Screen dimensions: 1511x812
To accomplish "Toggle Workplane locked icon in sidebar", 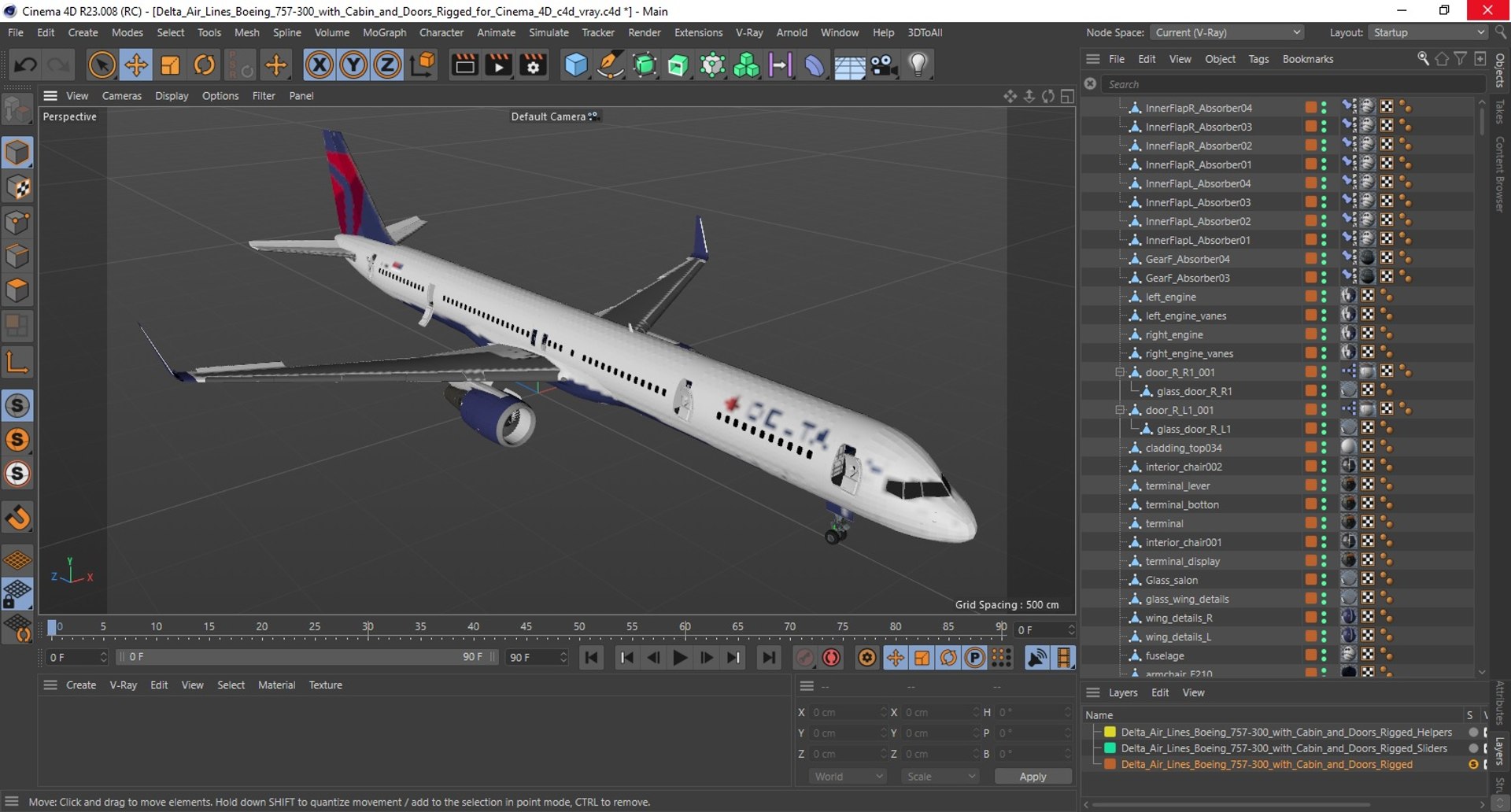I will point(17,594).
